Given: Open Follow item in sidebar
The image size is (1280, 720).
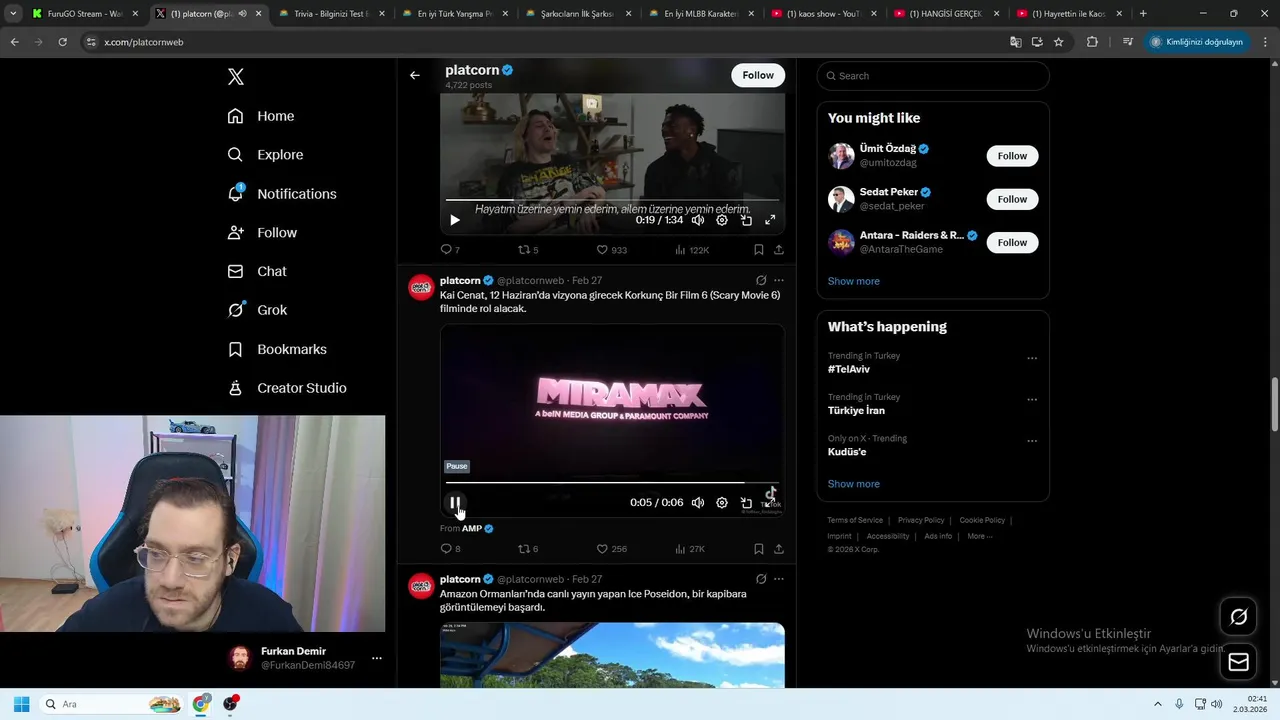Looking at the screenshot, I should [x=262, y=232].
